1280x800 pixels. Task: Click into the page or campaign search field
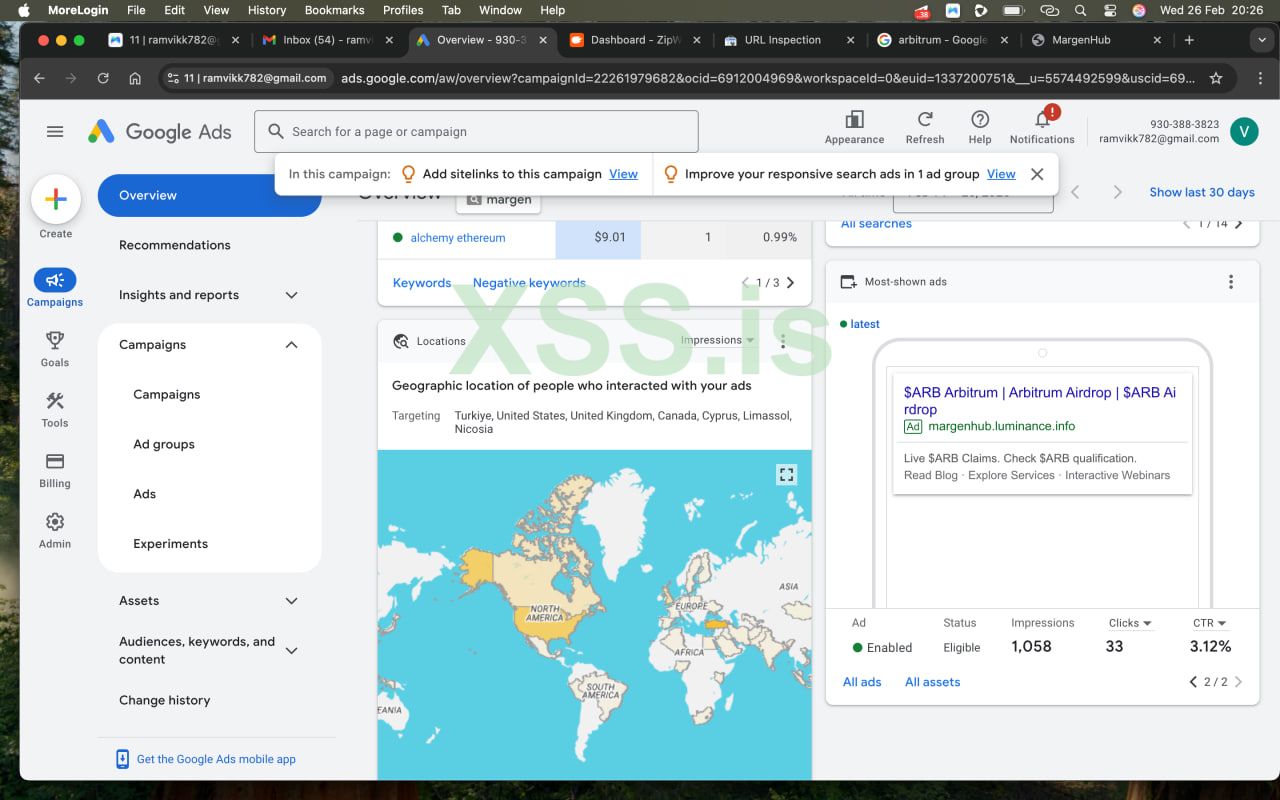coord(476,132)
